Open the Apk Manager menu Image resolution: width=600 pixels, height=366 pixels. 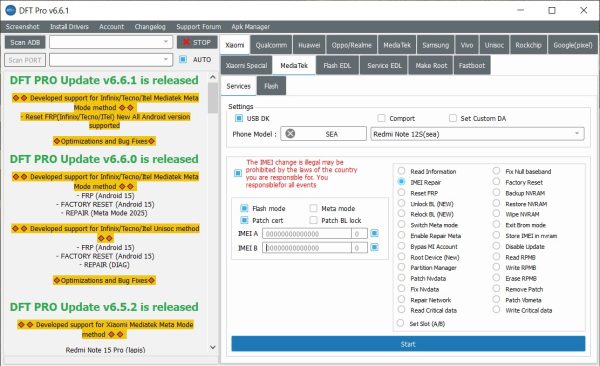250,27
